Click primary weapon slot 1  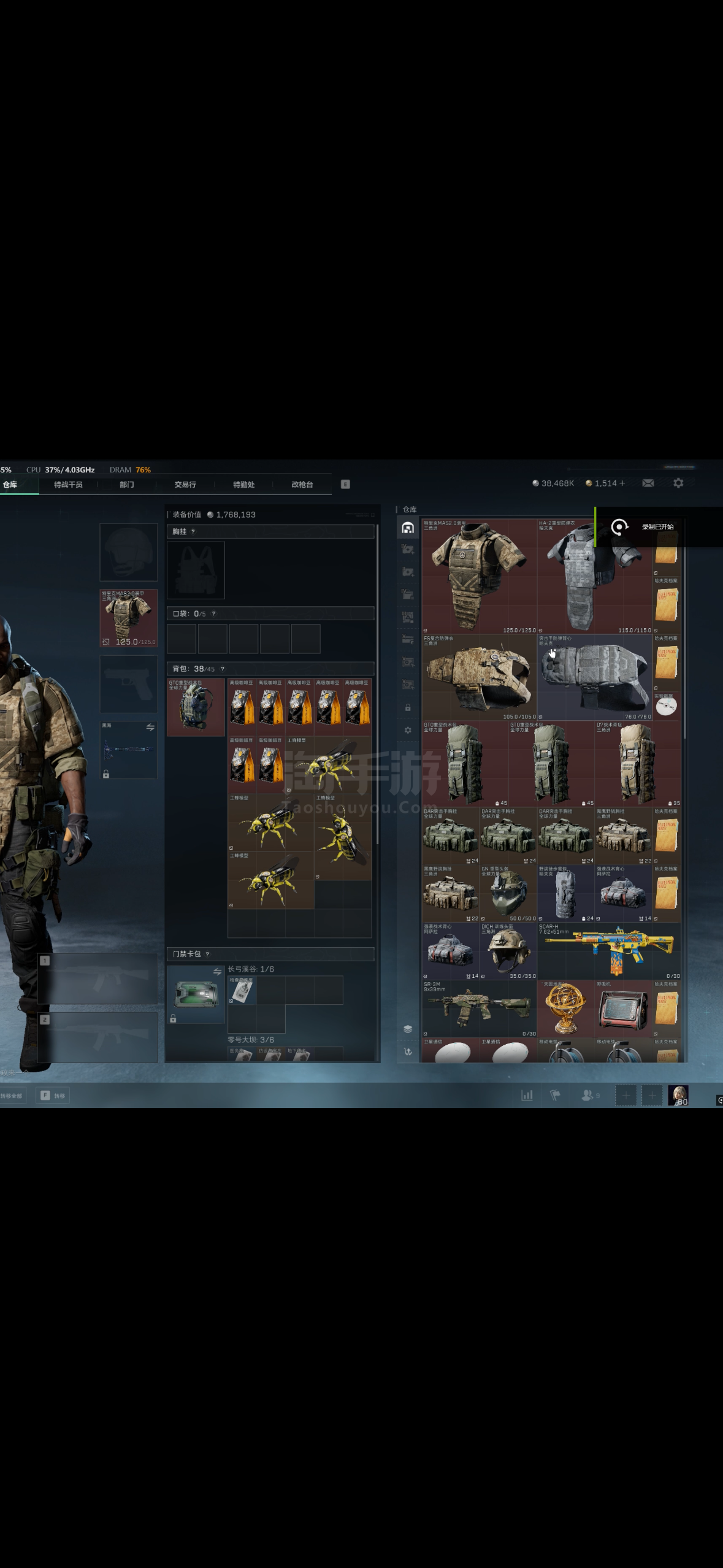coord(98,979)
